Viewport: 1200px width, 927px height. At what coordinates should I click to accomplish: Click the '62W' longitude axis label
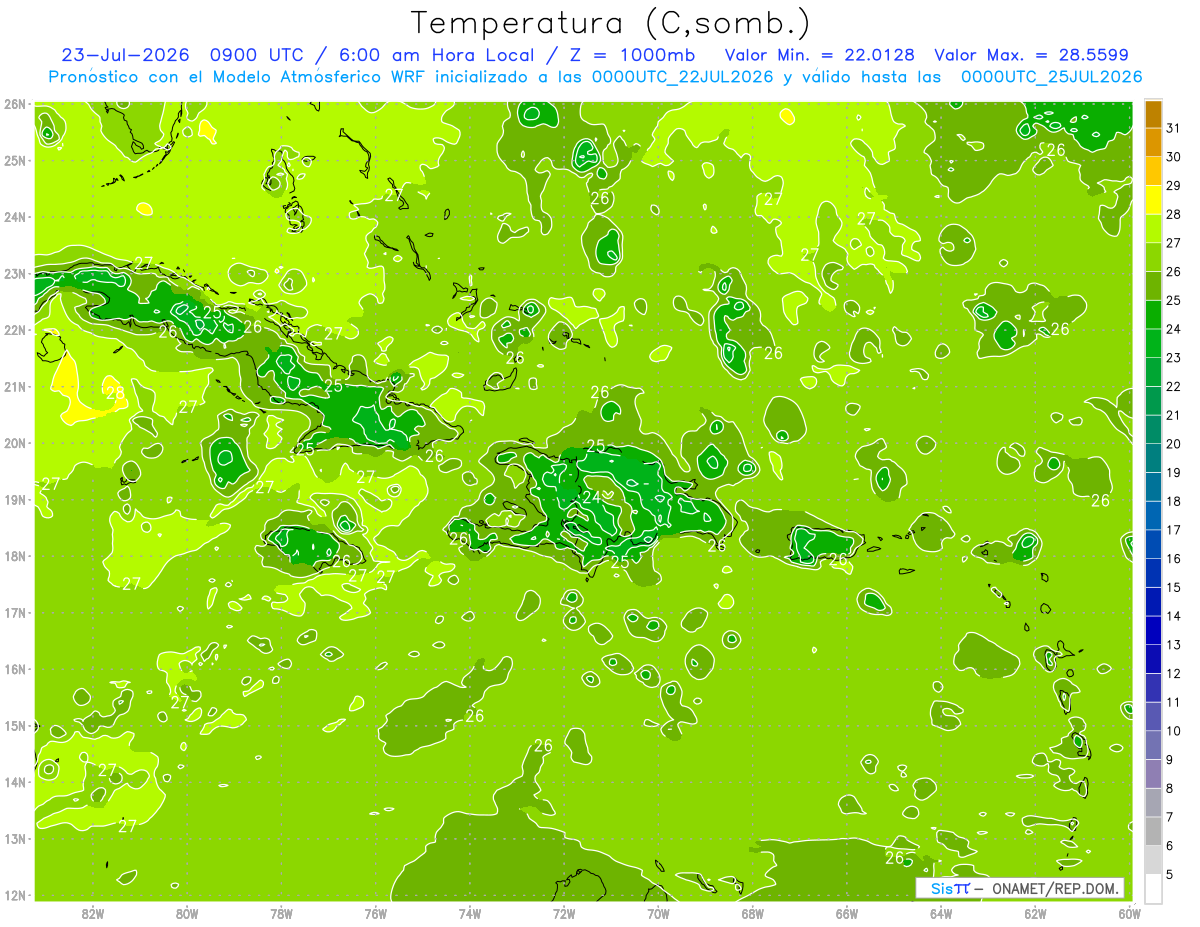tap(1035, 913)
